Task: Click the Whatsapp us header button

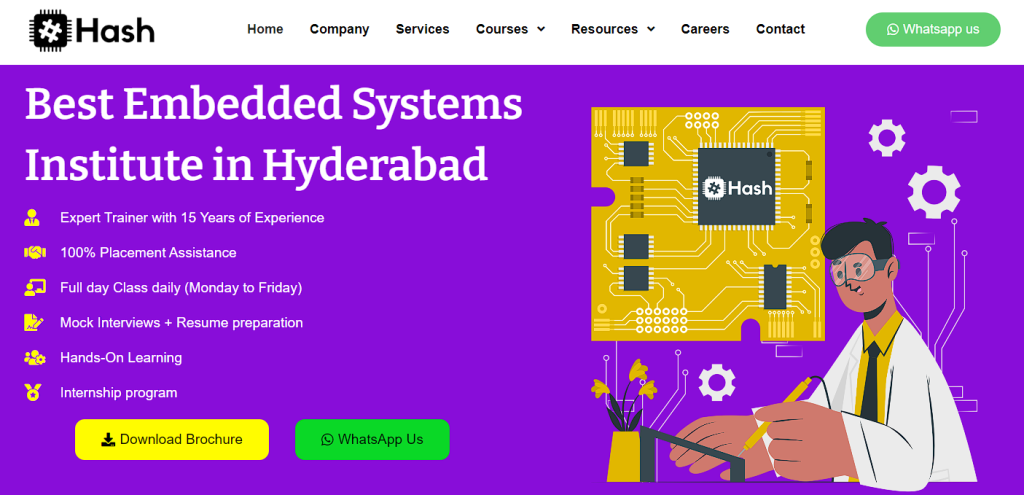Action: tap(933, 29)
